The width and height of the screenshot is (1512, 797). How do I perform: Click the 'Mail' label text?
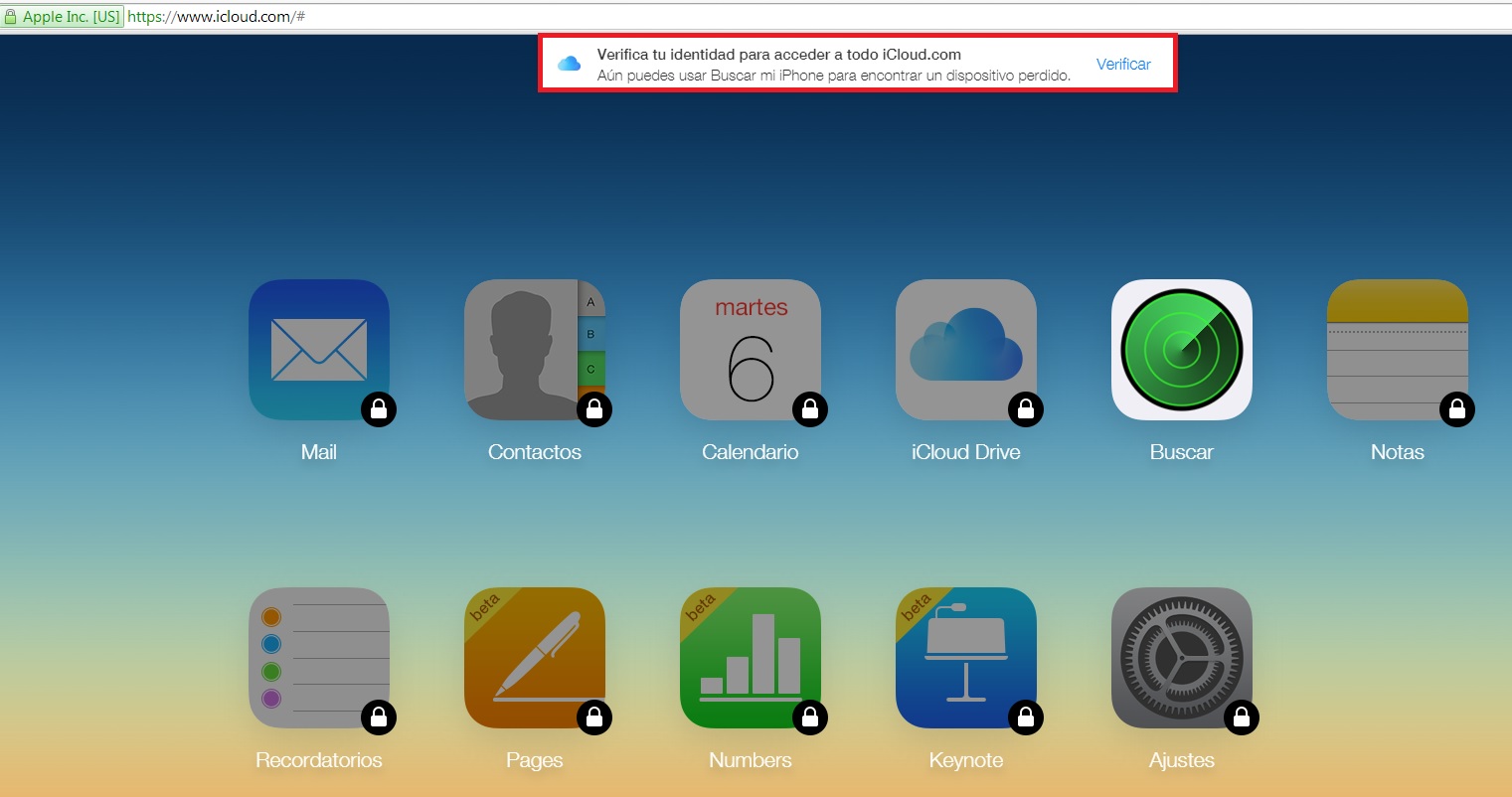319,452
